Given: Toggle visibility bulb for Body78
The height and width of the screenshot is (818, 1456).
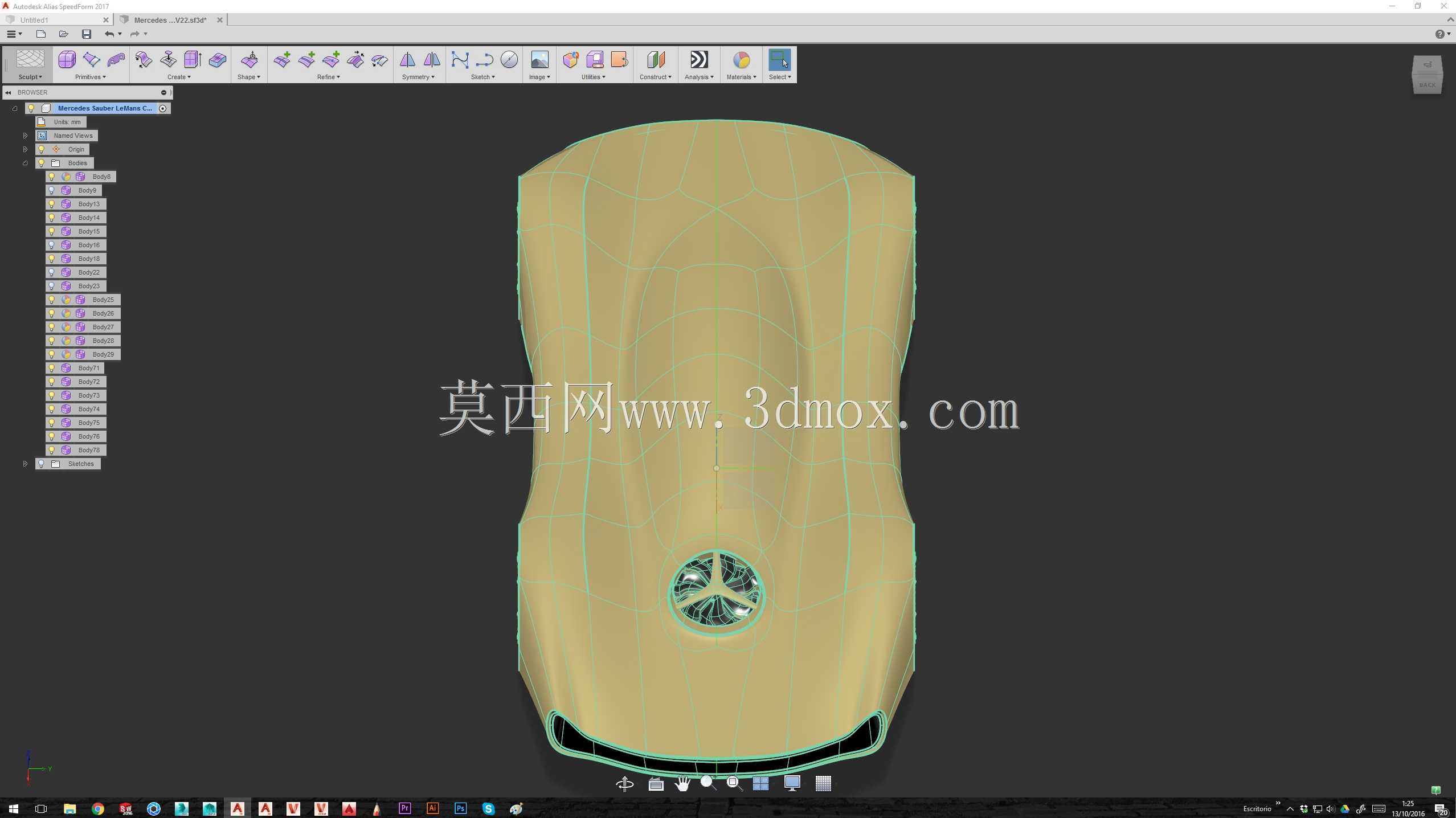Looking at the screenshot, I should (x=52, y=450).
